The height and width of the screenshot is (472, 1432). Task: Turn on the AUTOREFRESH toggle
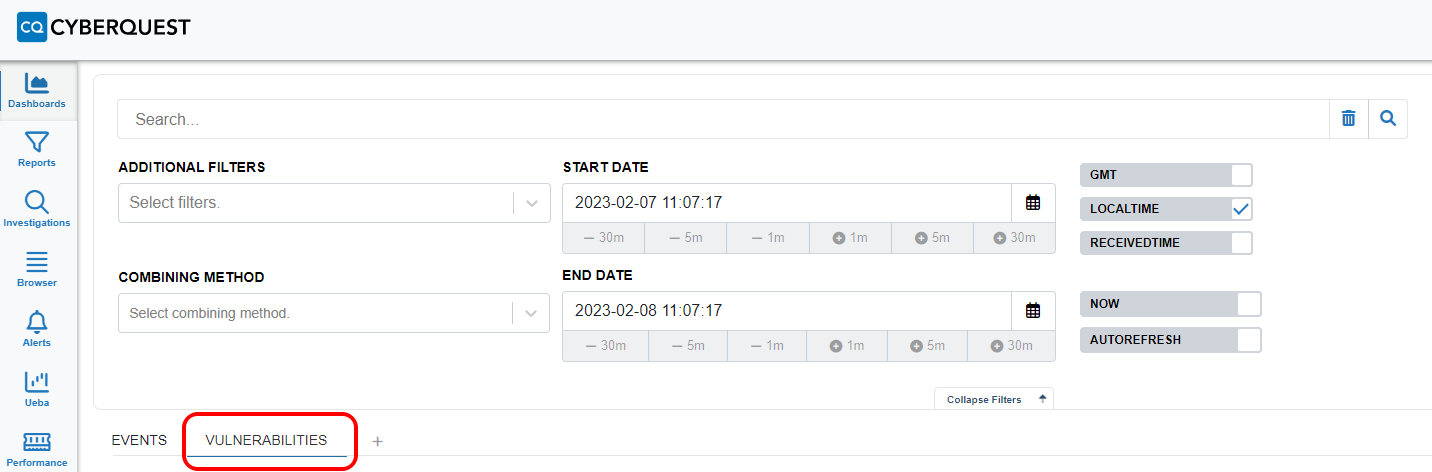[x=1249, y=340]
